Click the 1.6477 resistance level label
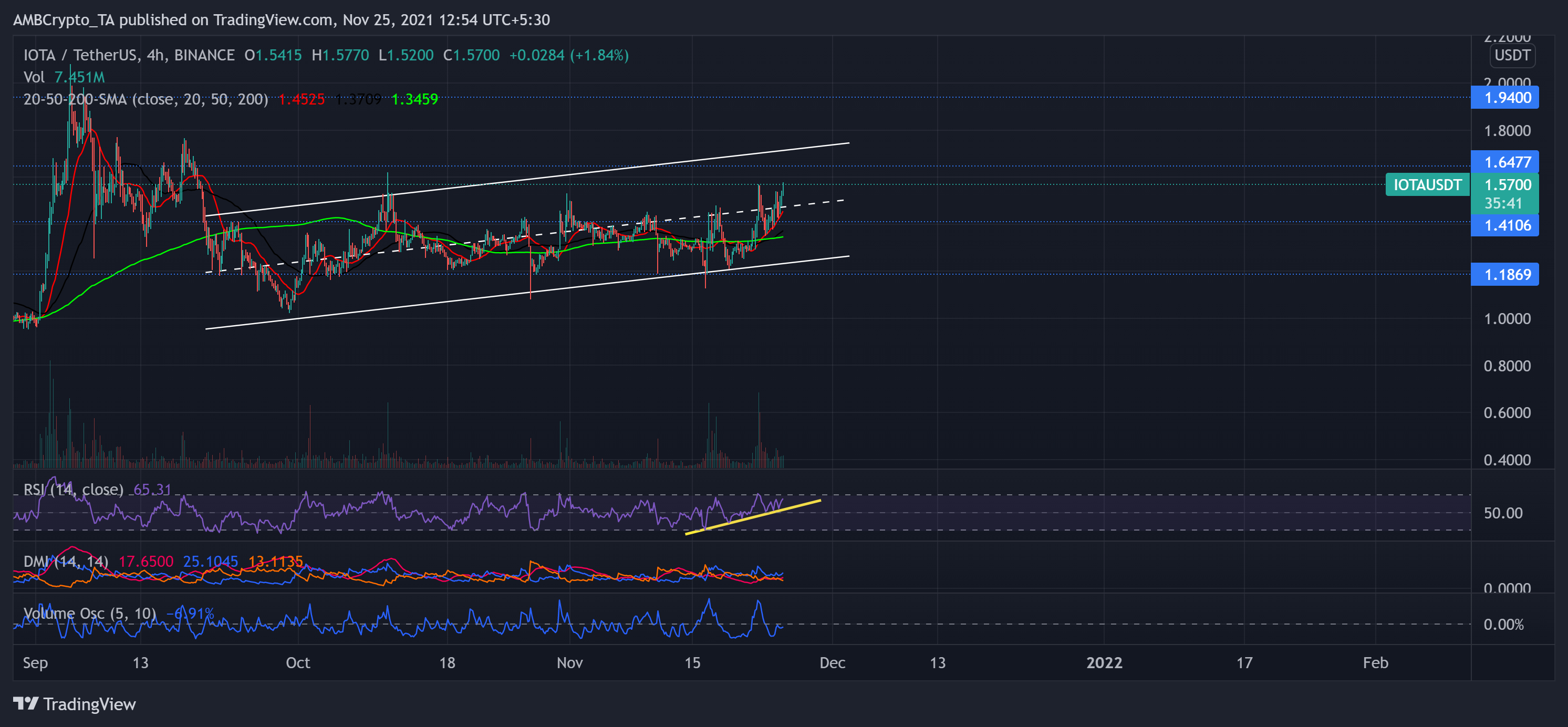 1504,161
